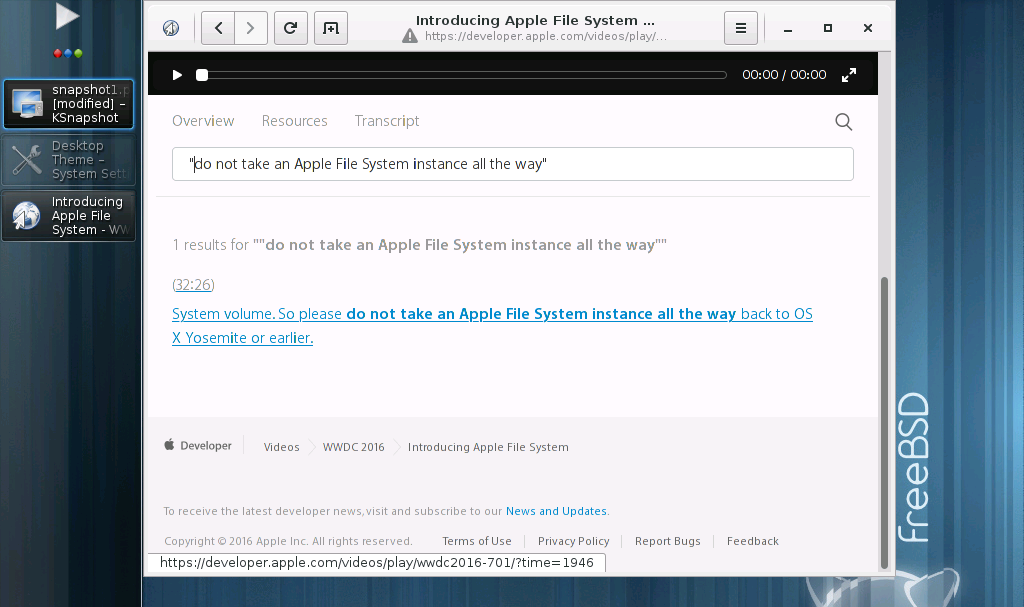The height and width of the screenshot is (607, 1024).
Task: Minimize the browser window
Action: [x=788, y=28]
